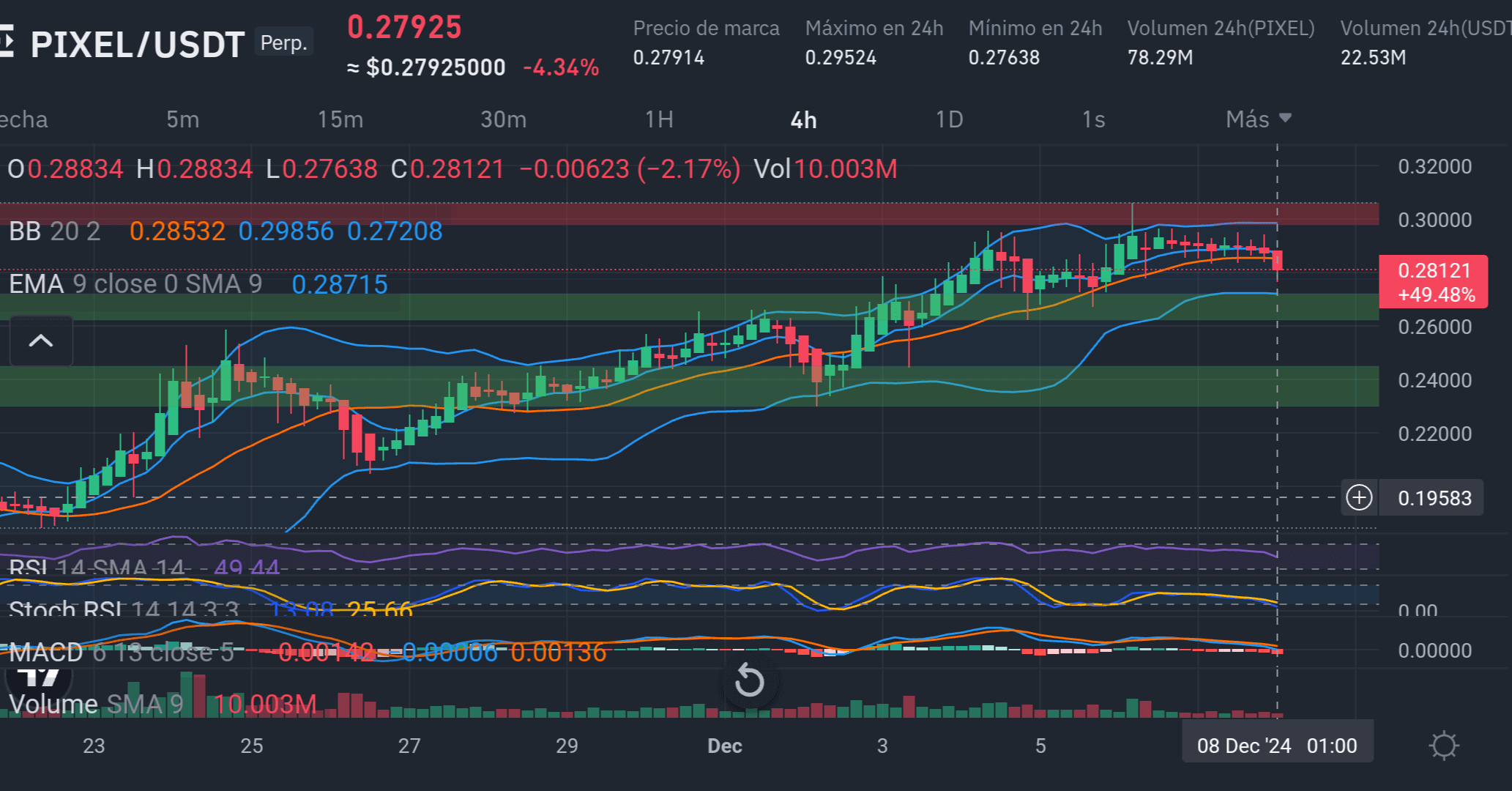Viewport: 1512px width, 791px height.
Task: Click the chart reset replay icon
Action: coord(749,681)
